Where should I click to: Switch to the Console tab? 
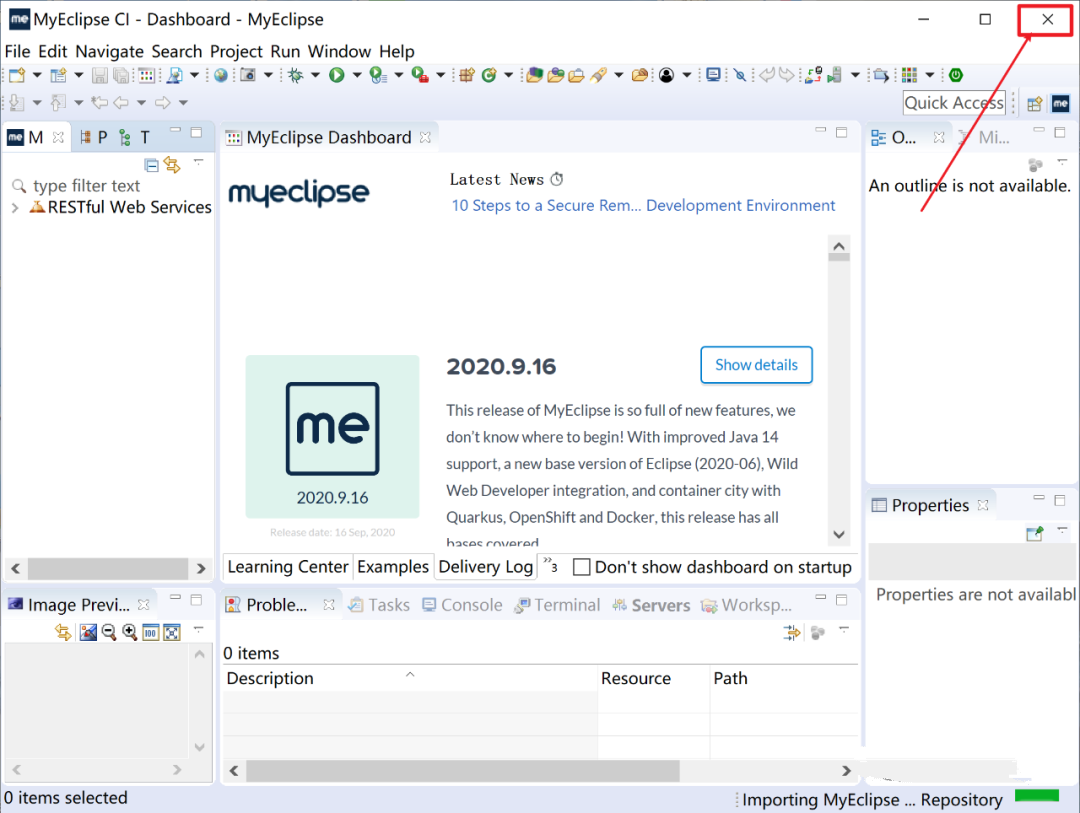(462, 605)
